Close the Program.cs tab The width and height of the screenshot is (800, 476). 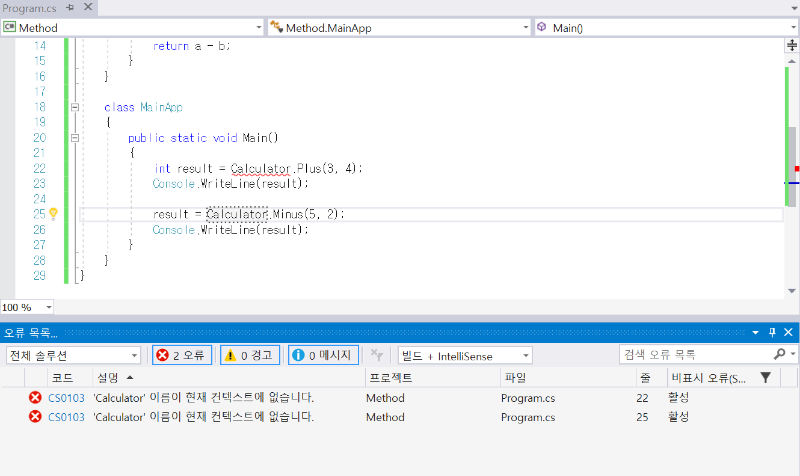[88, 7]
